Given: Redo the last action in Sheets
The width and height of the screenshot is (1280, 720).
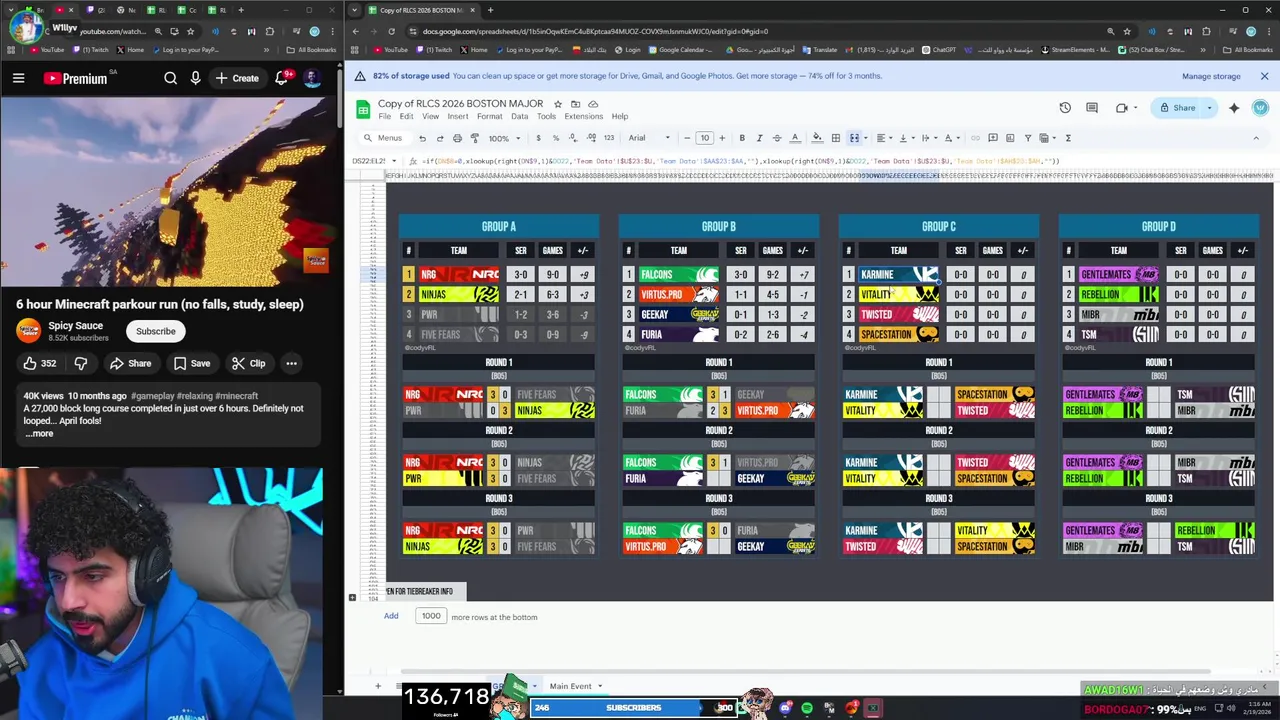Looking at the screenshot, I should (439, 138).
